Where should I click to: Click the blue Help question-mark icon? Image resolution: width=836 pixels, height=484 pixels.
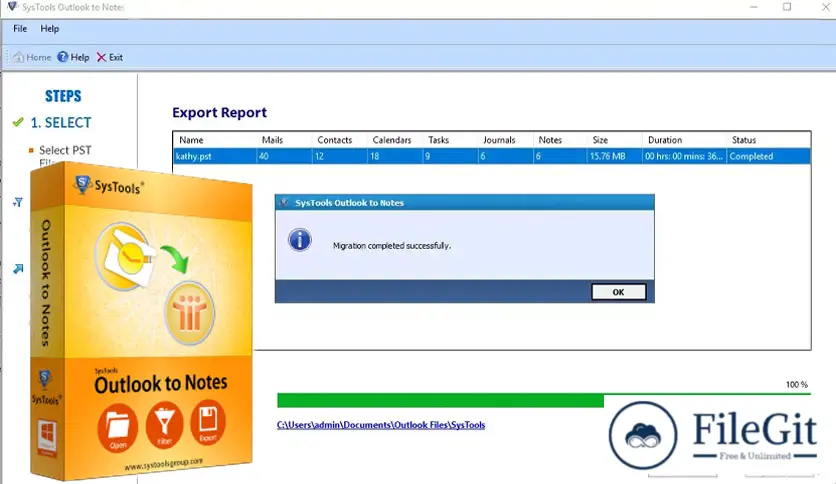tap(63, 57)
